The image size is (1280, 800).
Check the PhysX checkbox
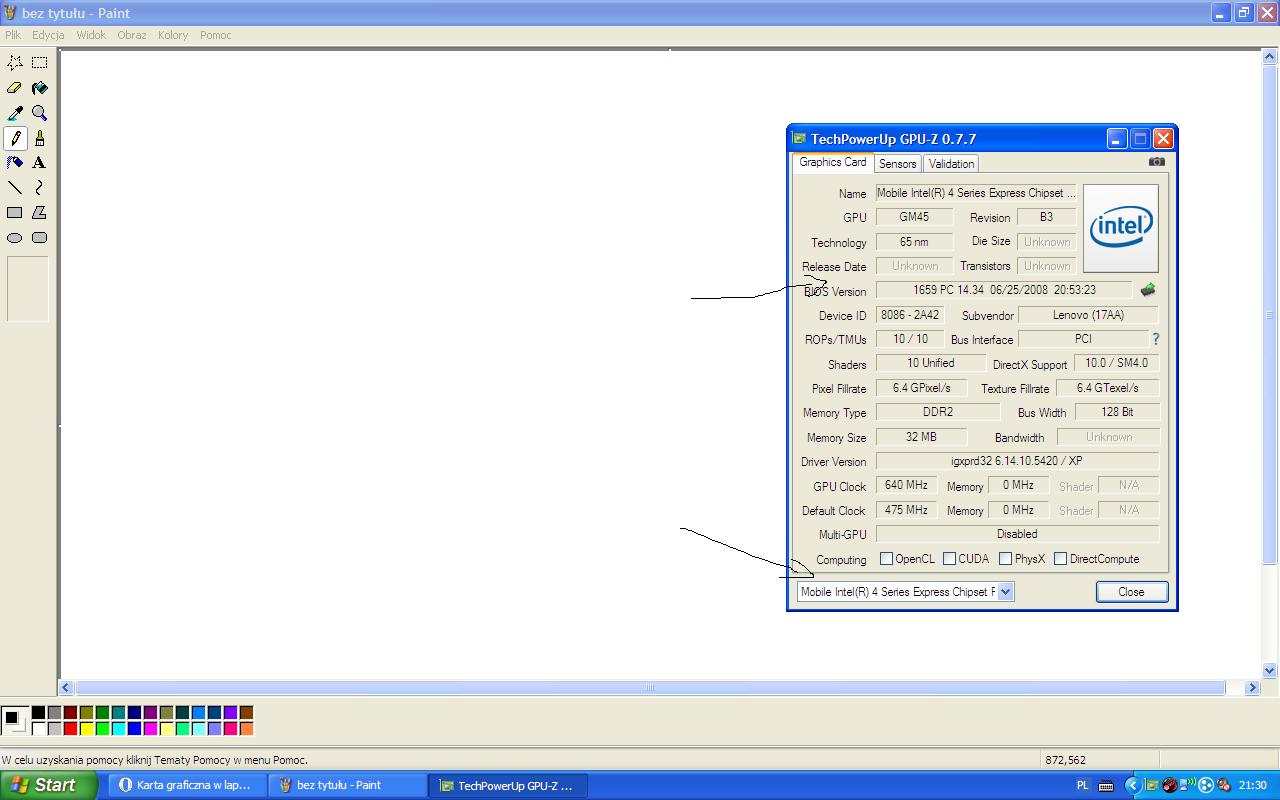tap(1005, 559)
